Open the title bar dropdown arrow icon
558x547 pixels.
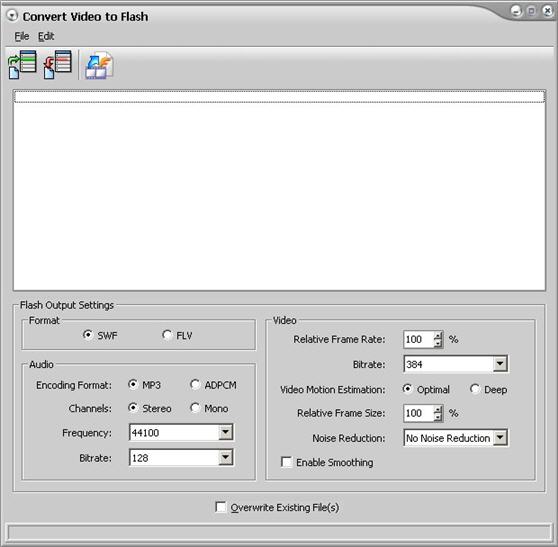click(12, 16)
